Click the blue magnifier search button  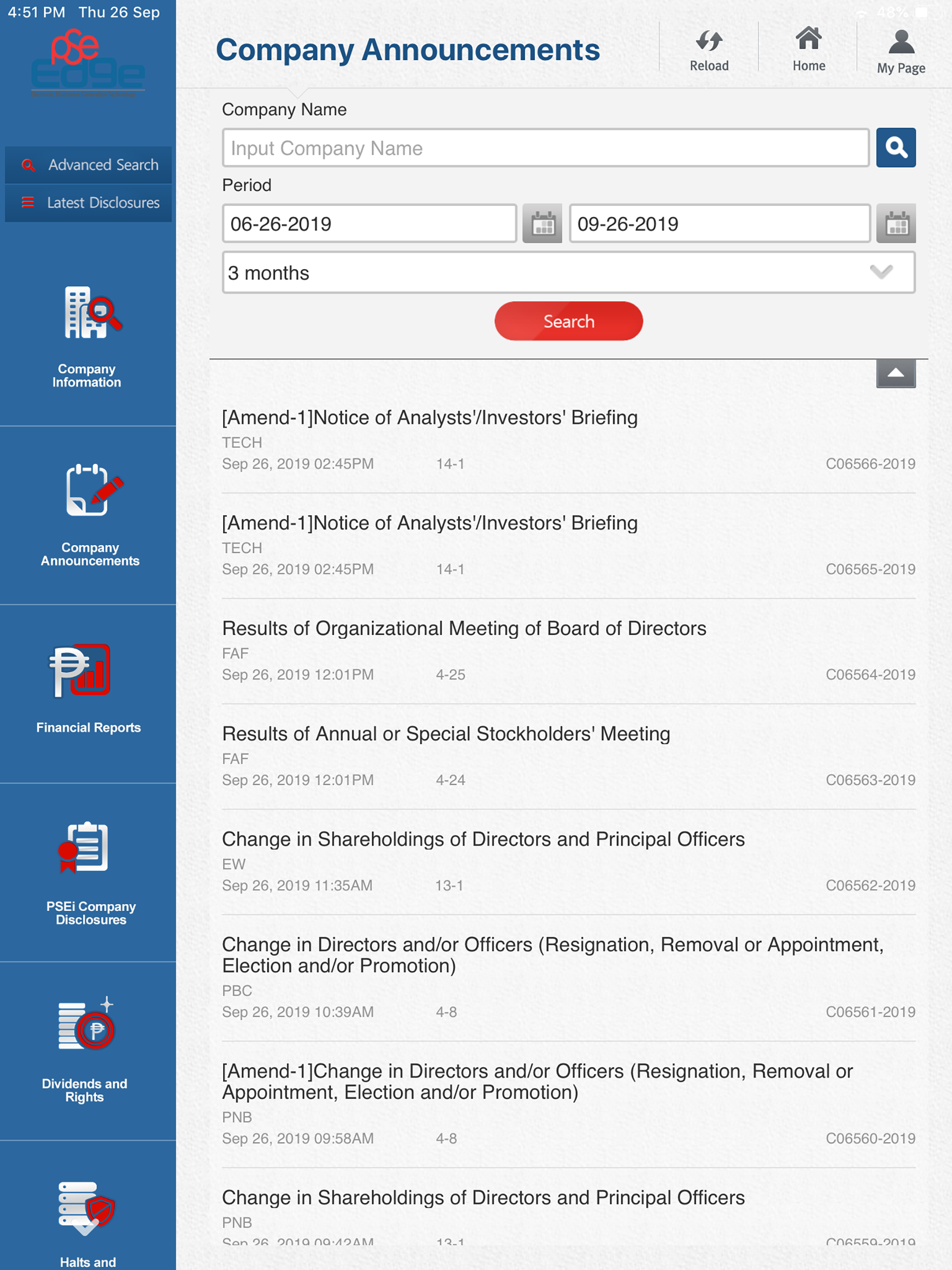tap(896, 147)
